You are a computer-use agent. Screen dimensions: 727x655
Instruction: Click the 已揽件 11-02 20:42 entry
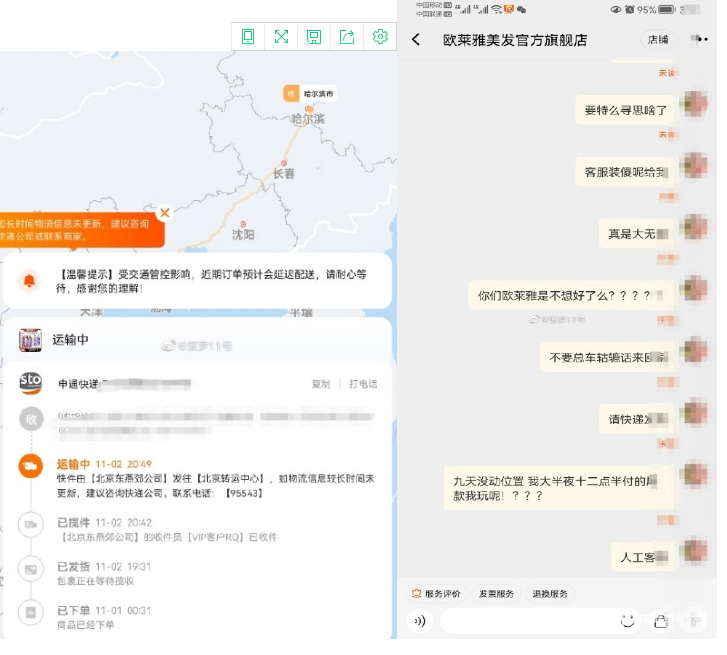[166, 530]
